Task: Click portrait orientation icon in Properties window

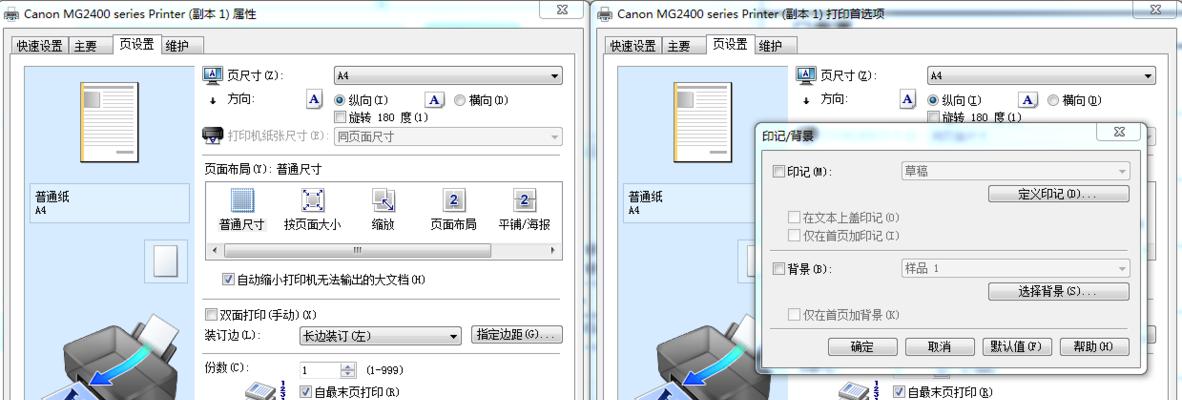Action: click(x=314, y=99)
